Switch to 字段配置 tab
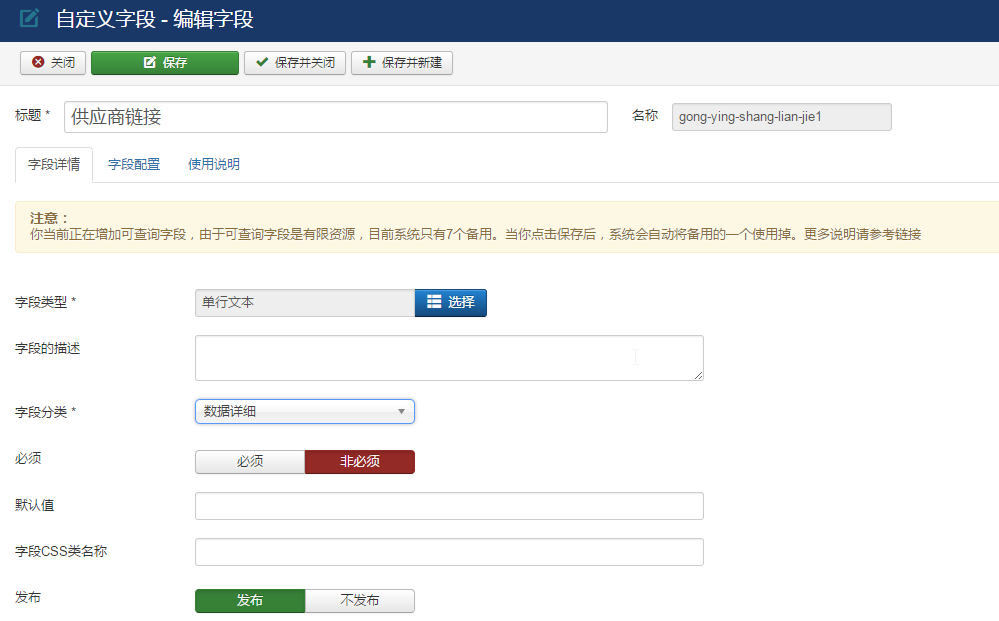 click(134, 165)
